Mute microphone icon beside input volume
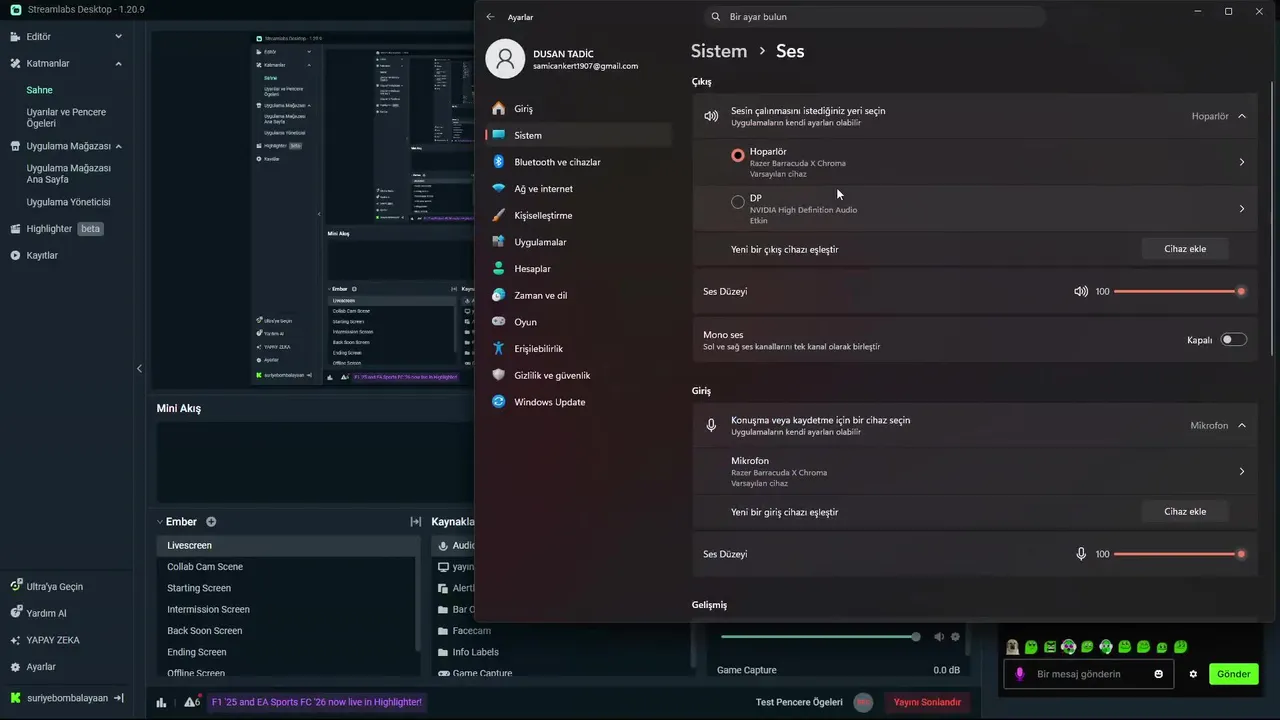The height and width of the screenshot is (720, 1280). [1081, 554]
